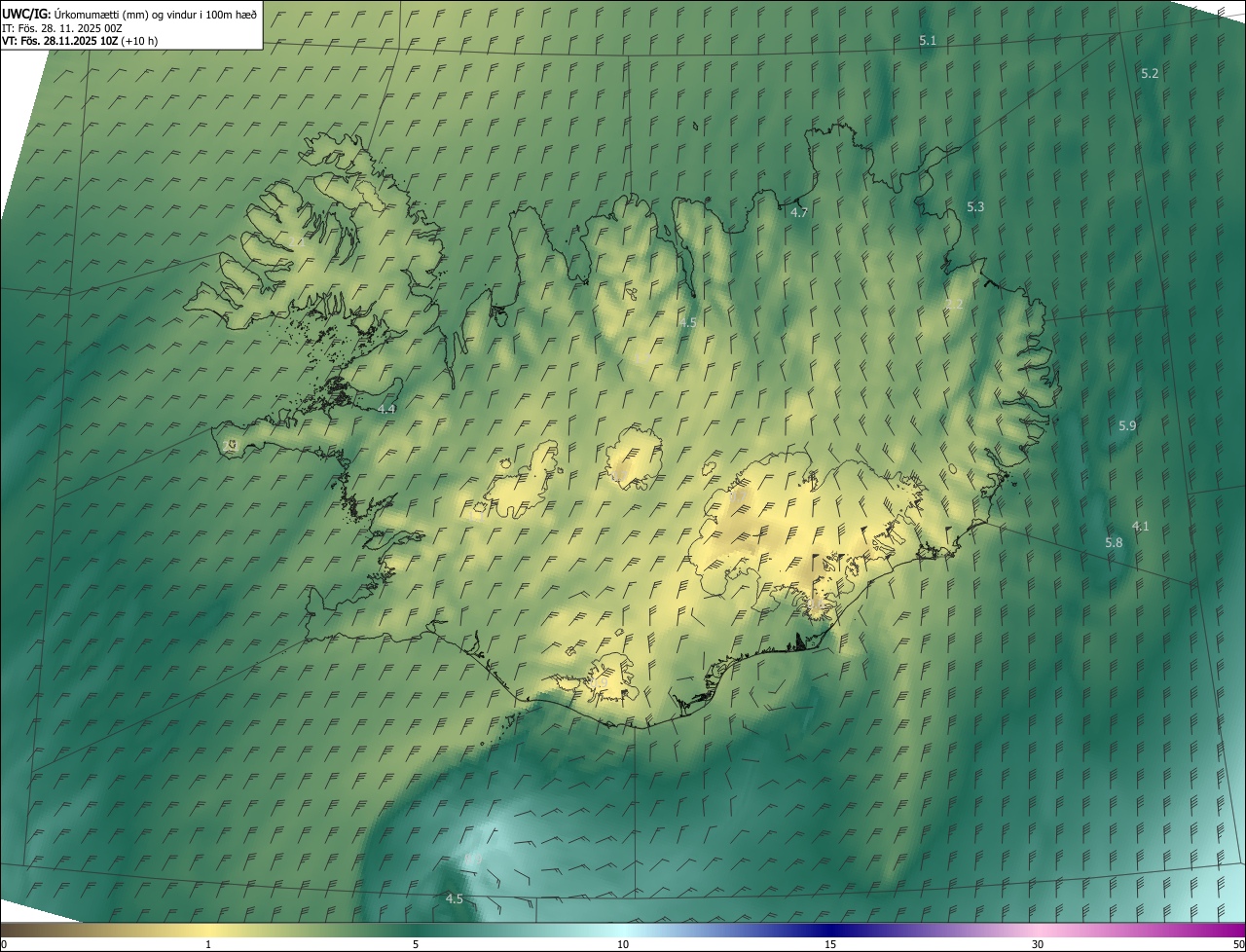Click the 5.2 precipitation value label
This screenshot has width=1246, height=952.
1150,74
